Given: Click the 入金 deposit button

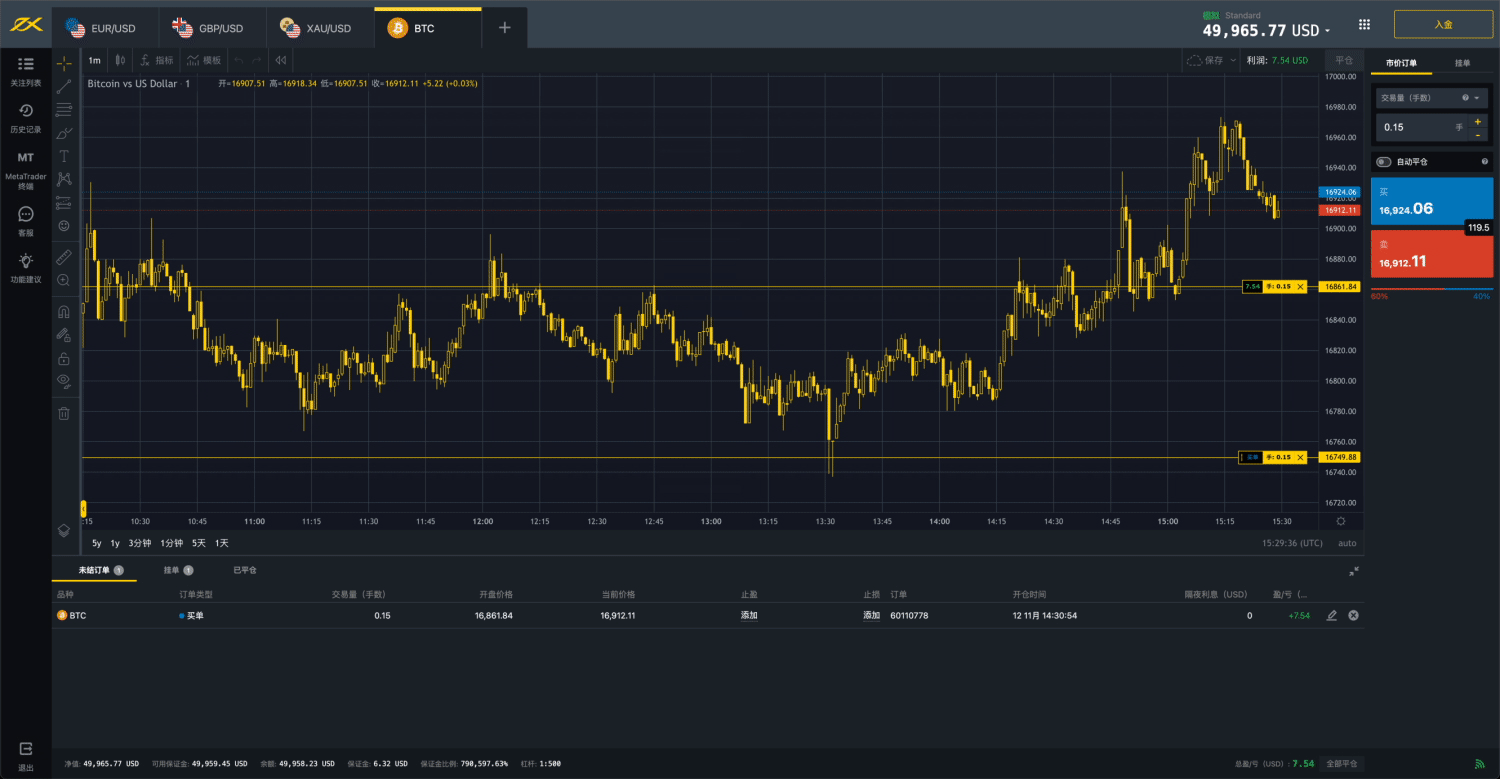Looking at the screenshot, I should (x=1442, y=24).
